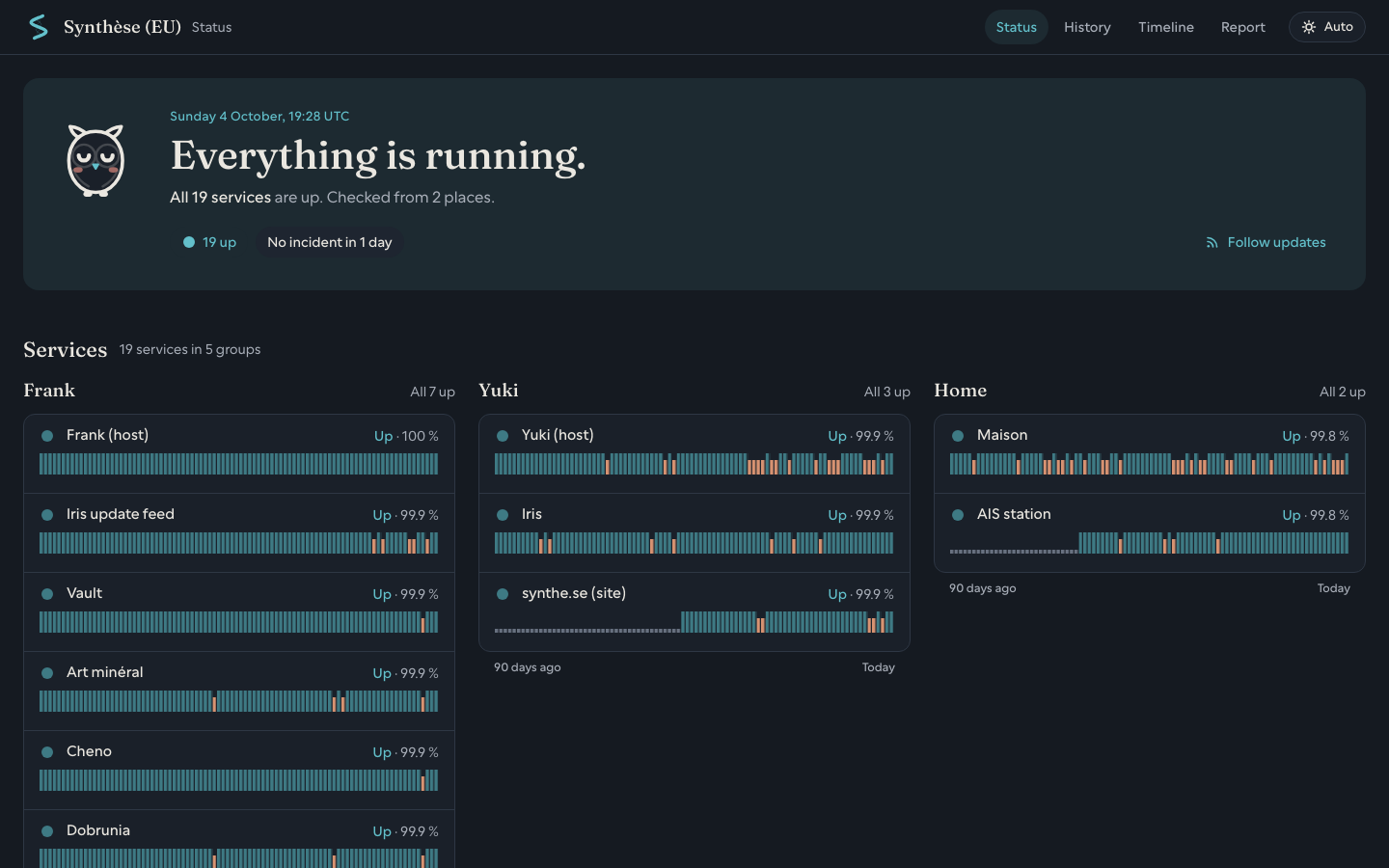Viewport: 1389px width, 868px height.
Task: Click the Maison uptime history bar
Action: click(x=1149, y=464)
